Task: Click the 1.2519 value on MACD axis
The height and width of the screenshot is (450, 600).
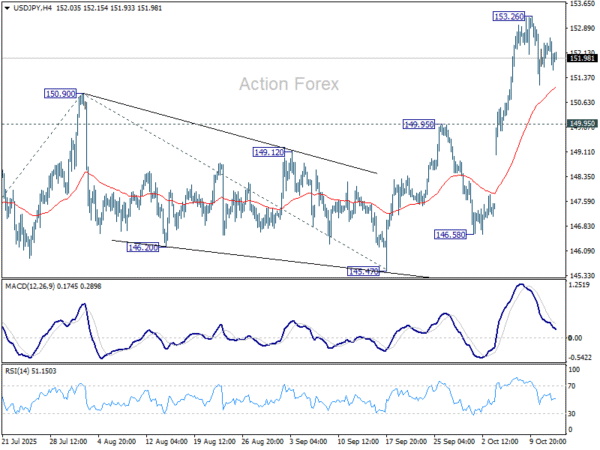Action: point(580,285)
